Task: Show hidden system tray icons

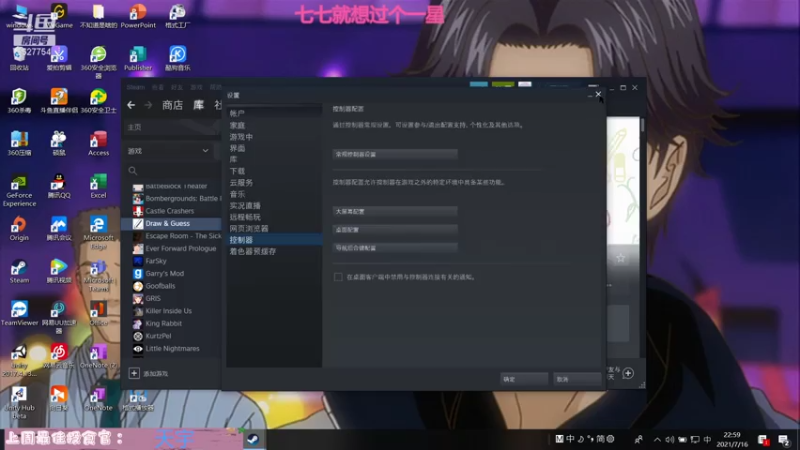Action: pyautogui.click(x=657, y=439)
